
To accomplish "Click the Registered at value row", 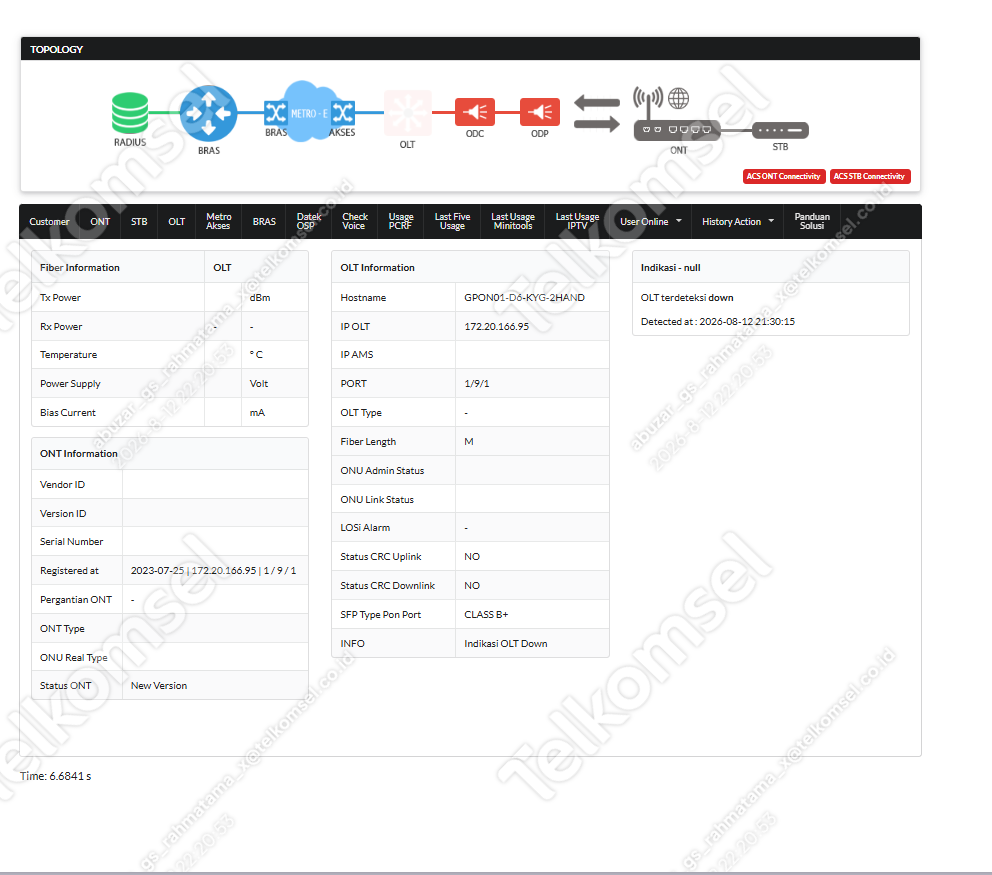I will (213, 571).
